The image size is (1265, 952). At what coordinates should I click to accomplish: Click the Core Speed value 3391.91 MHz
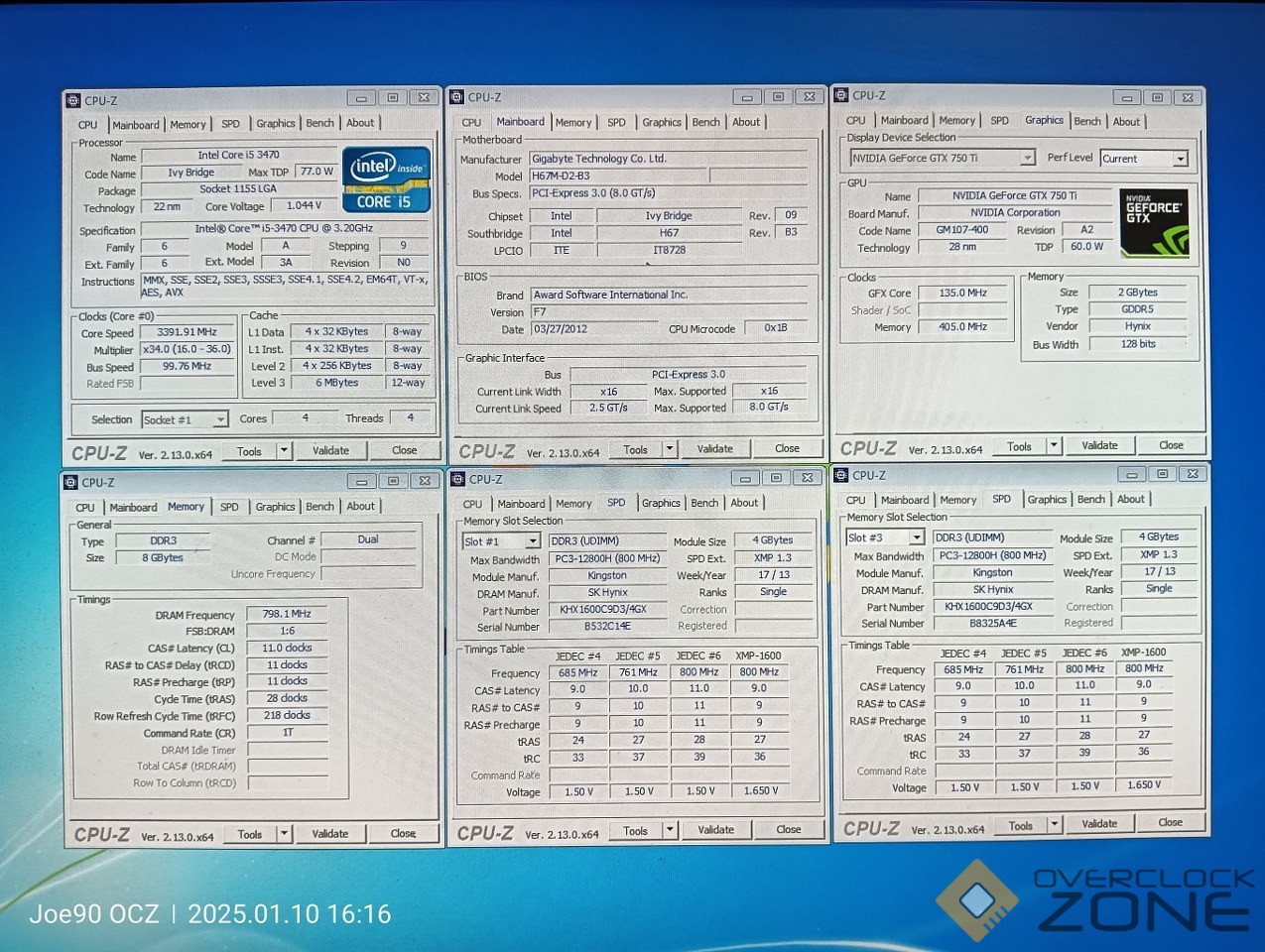(188, 332)
